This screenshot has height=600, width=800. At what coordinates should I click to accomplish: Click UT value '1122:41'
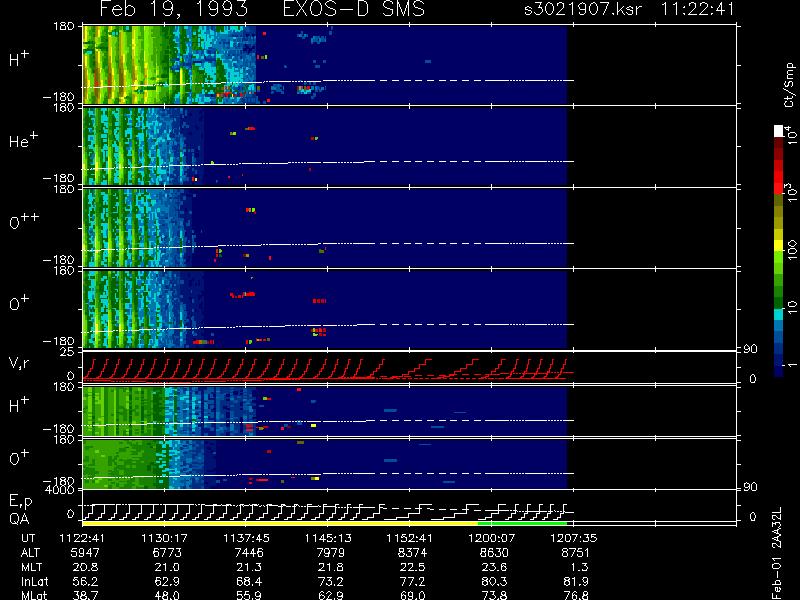83,538
